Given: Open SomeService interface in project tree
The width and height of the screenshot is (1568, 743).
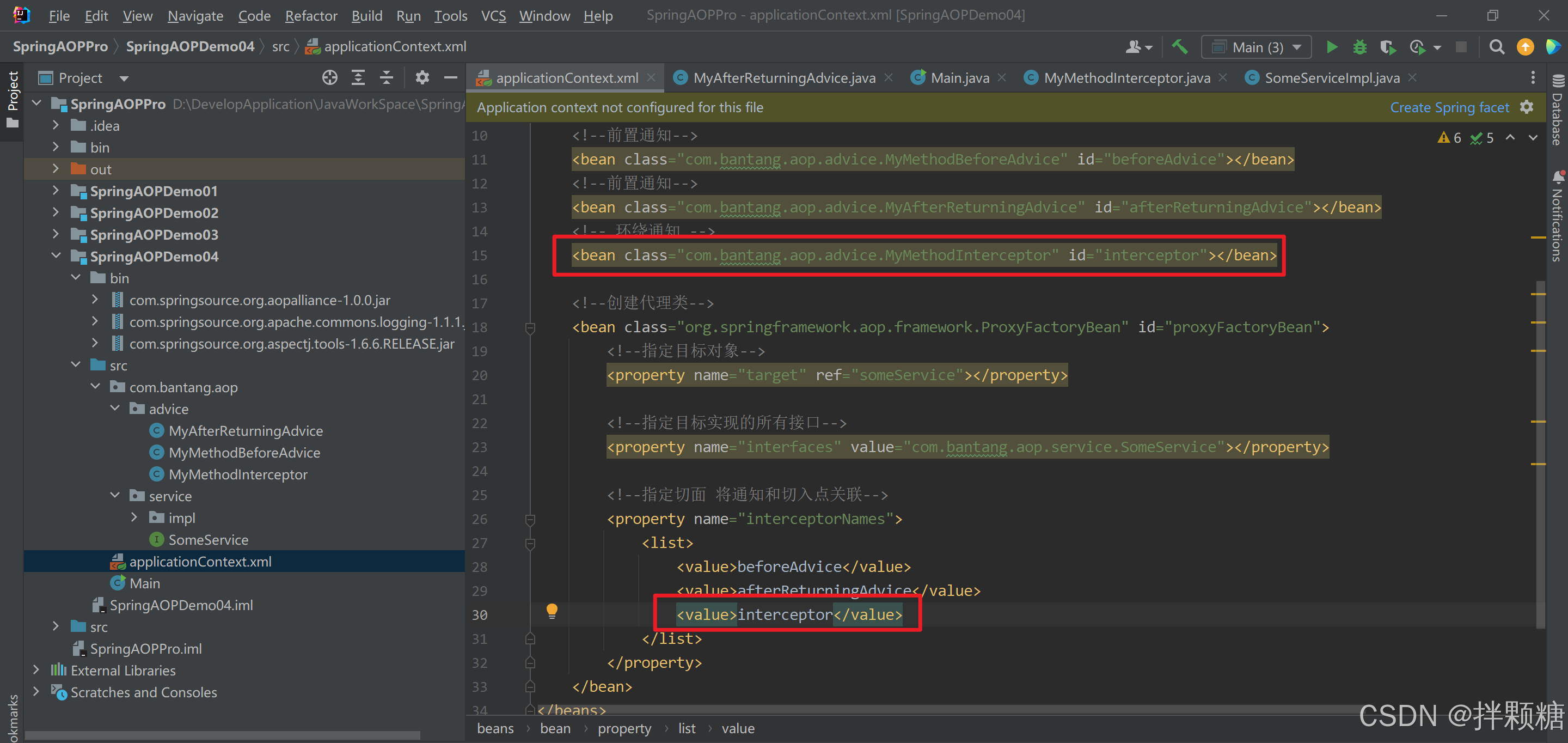Looking at the screenshot, I should click(x=208, y=540).
